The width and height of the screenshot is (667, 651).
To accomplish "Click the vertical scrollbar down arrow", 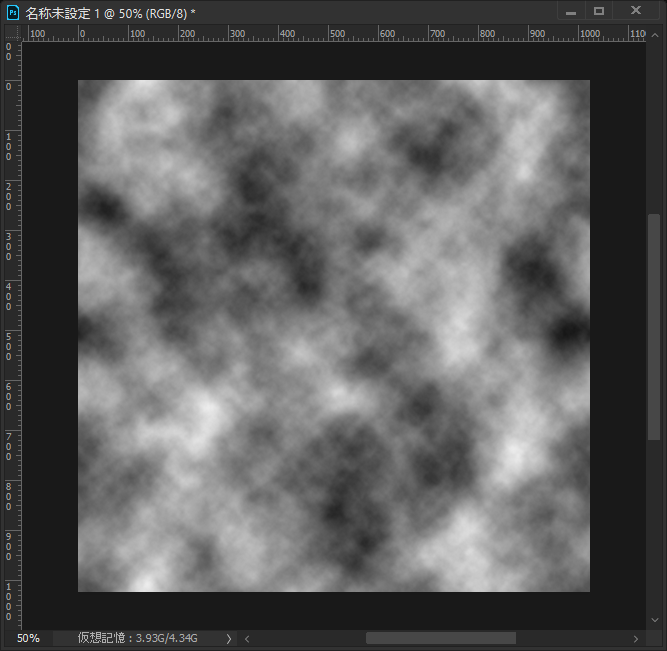I will click(x=655, y=620).
